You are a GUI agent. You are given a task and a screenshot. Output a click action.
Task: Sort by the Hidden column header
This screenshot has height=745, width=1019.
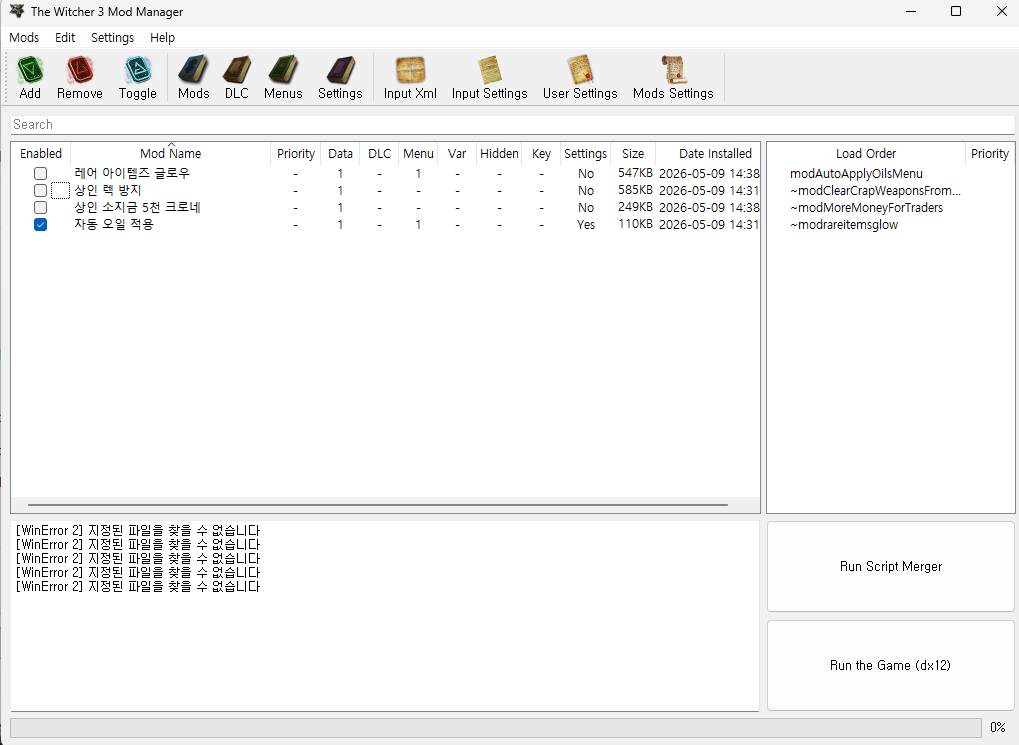pos(499,153)
